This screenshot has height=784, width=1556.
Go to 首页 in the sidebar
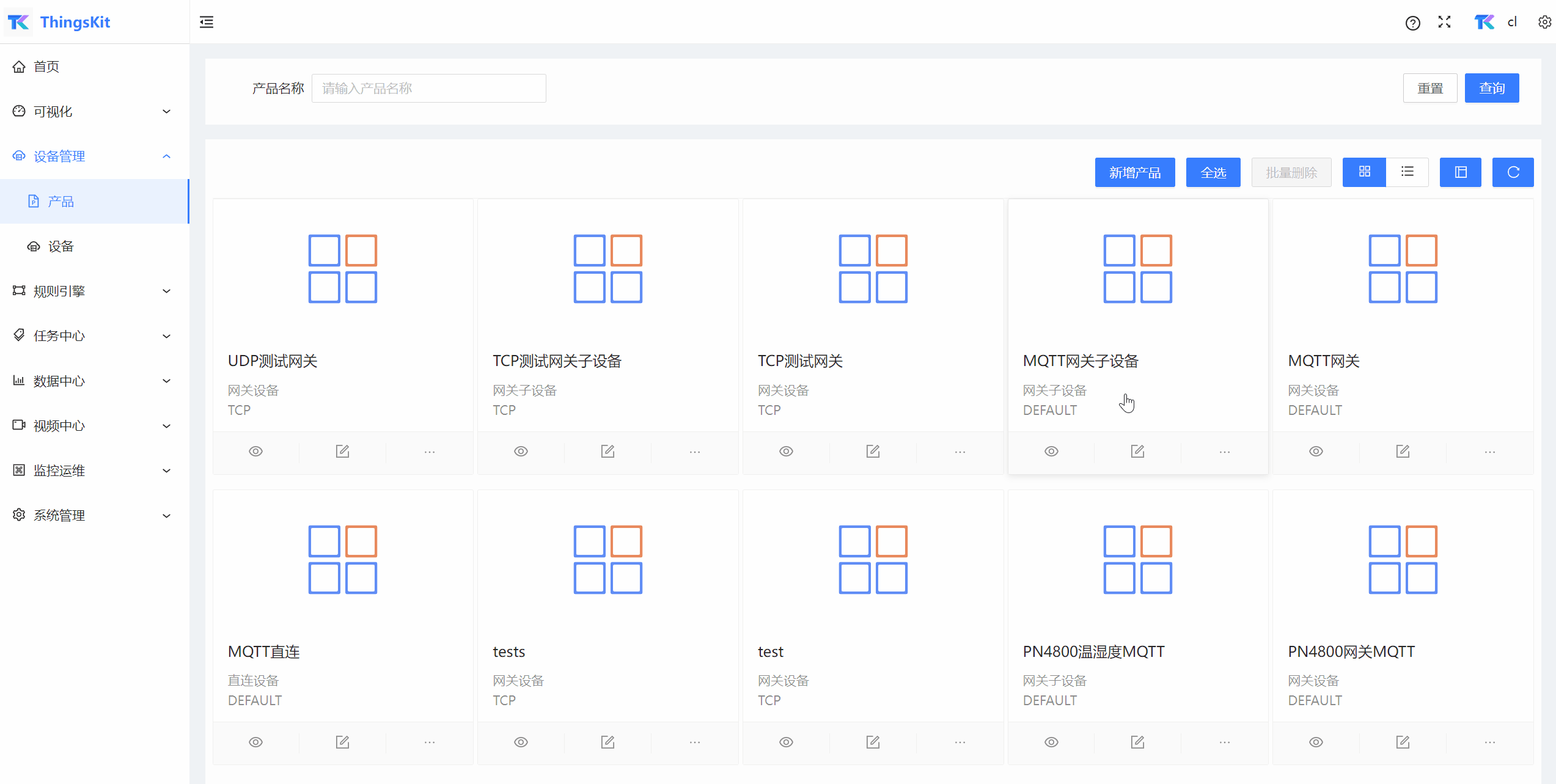point(46,67)
